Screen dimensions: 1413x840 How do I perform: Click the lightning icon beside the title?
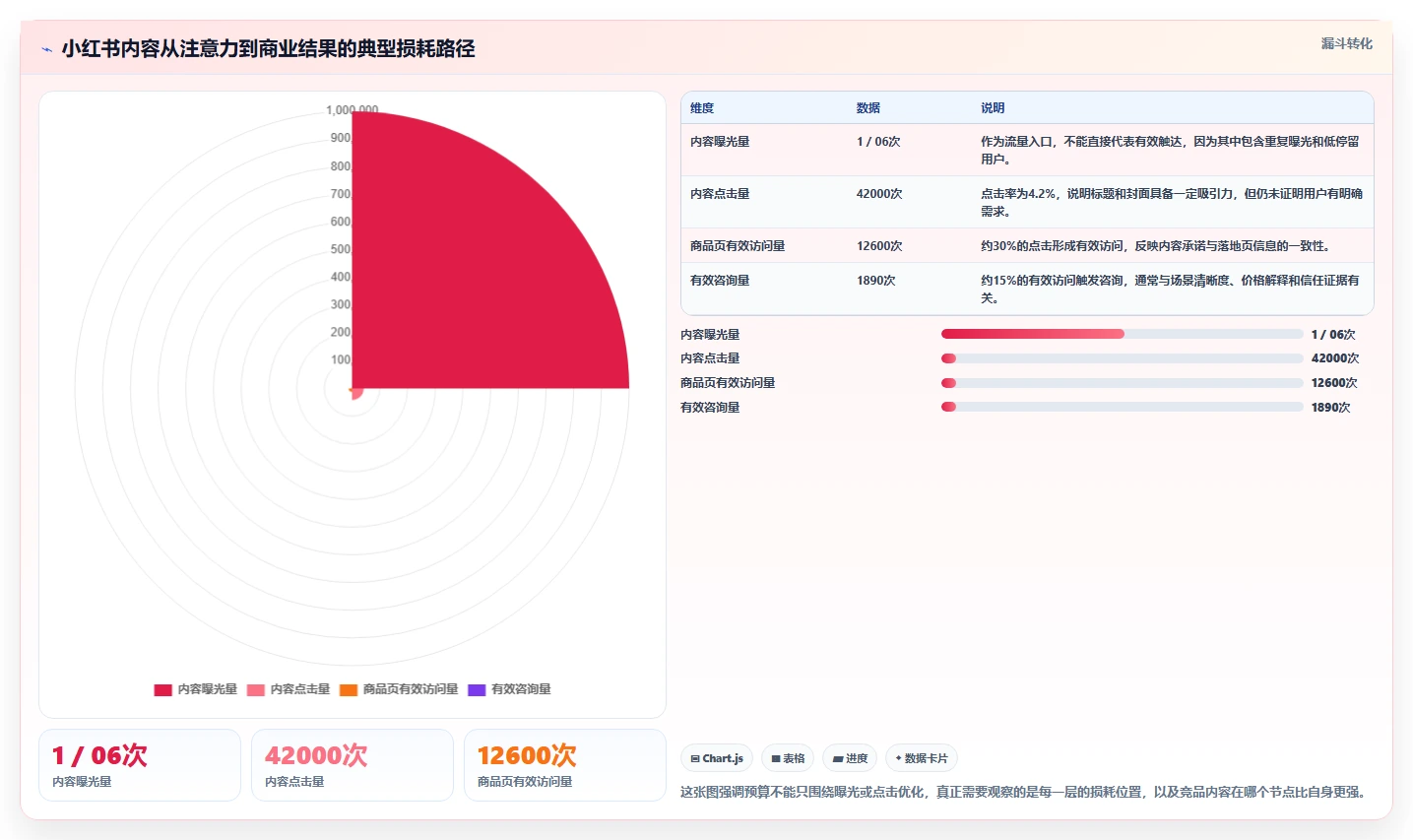(46, 49)
